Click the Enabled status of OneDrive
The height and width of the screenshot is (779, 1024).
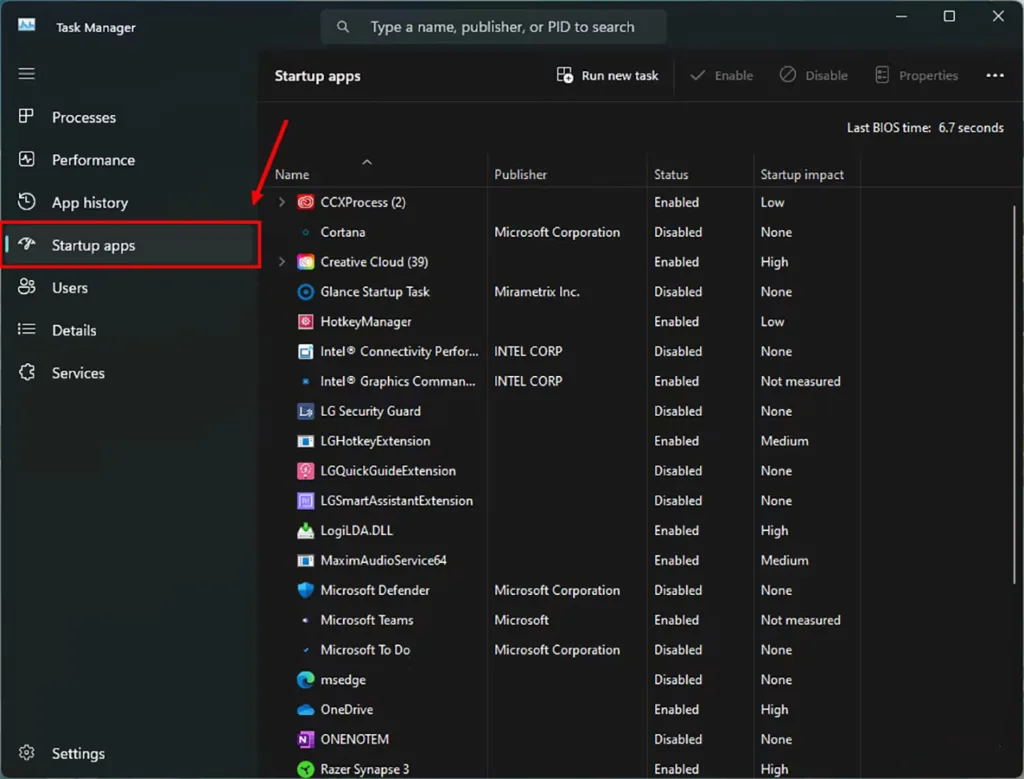coord(677,710)
